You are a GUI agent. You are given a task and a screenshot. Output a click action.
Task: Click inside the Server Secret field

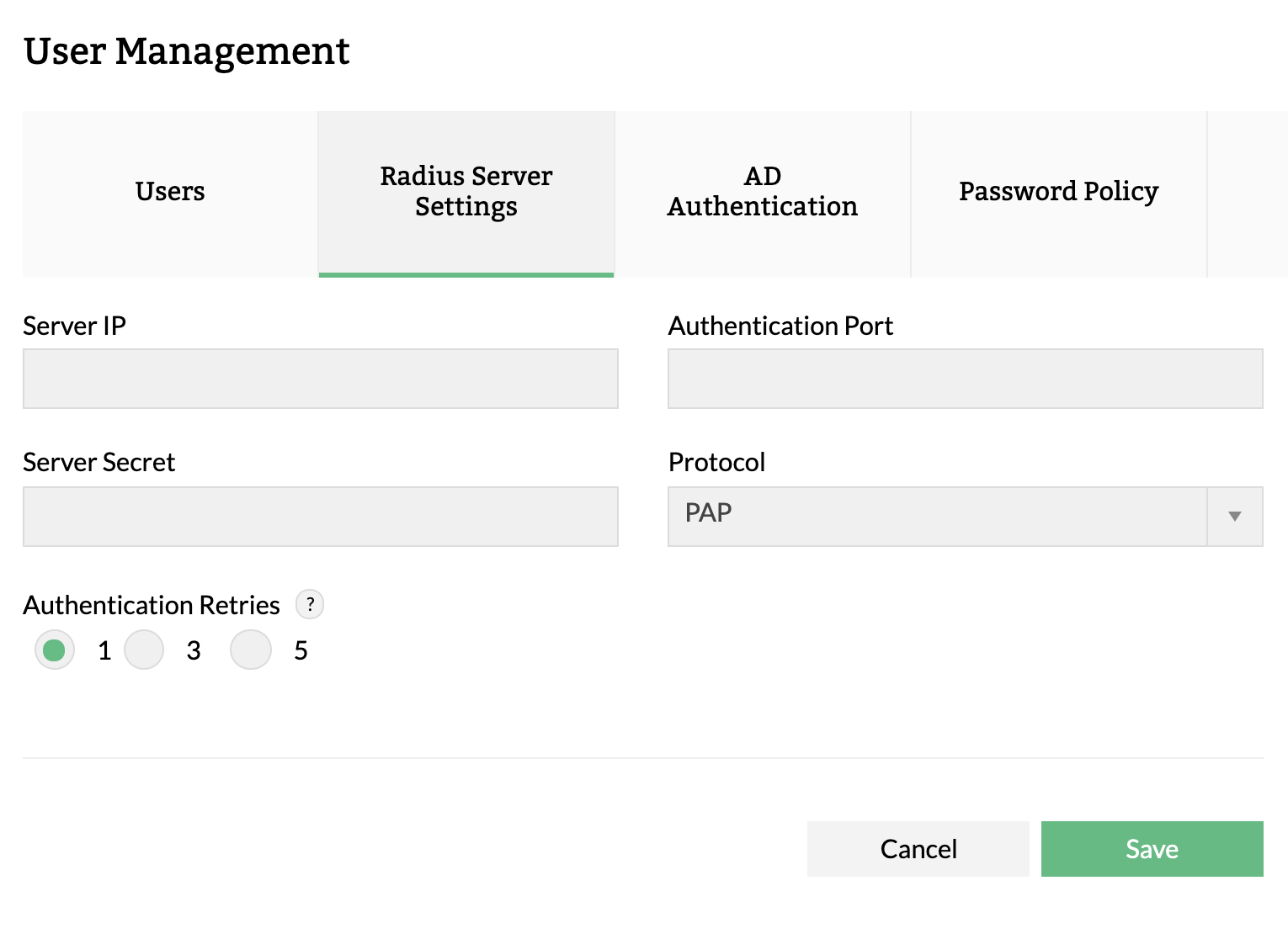(x=320, y=516)
